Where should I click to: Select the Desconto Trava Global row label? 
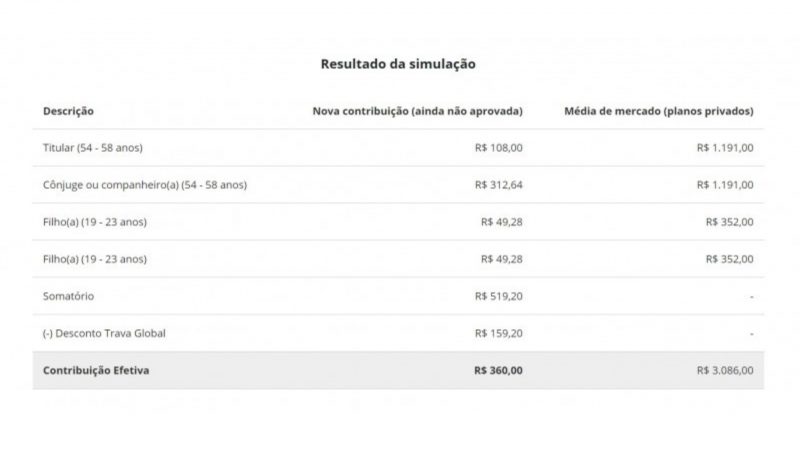(x=104, y=333)
